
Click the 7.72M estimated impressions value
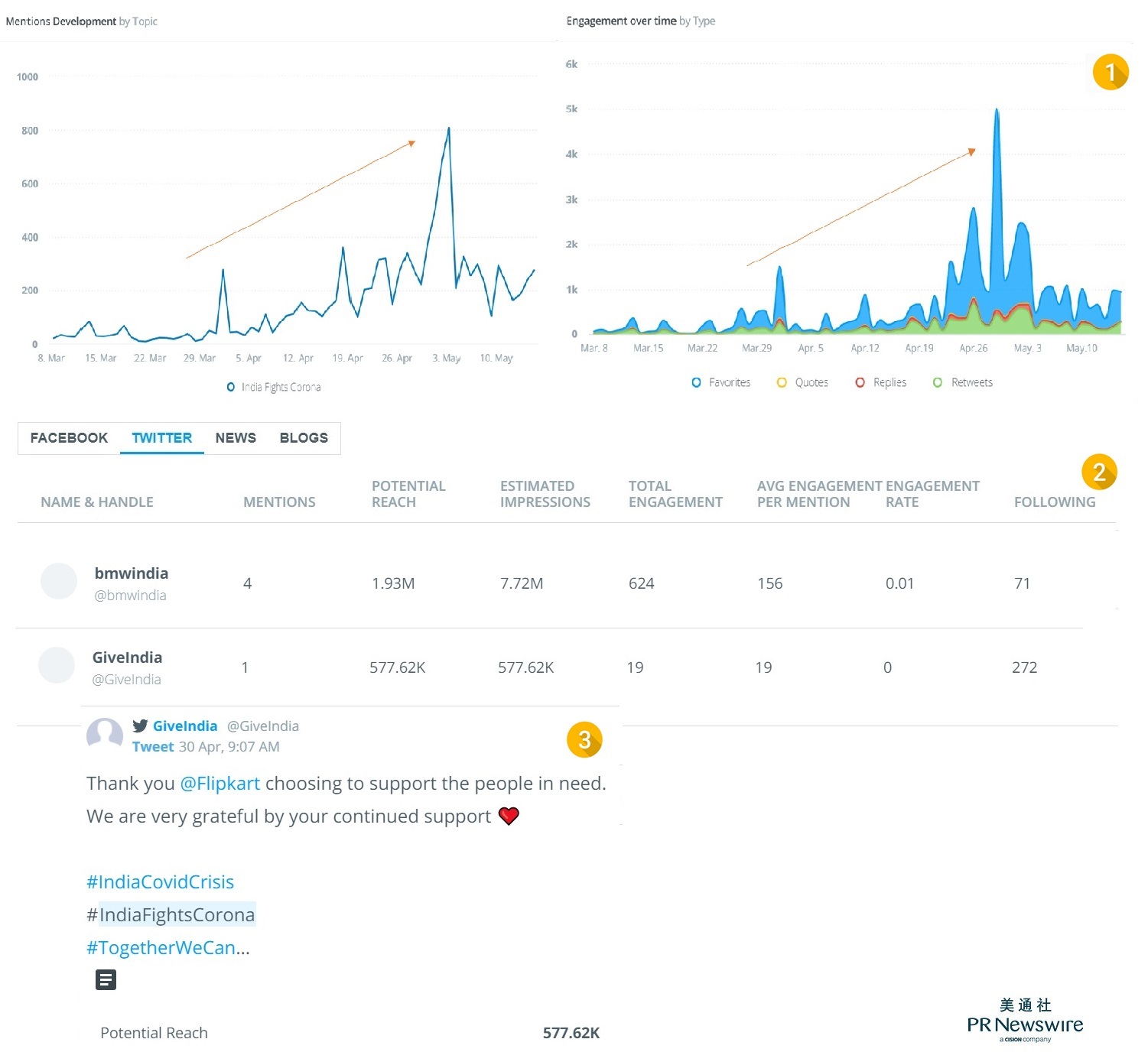[x=522, y=583]
